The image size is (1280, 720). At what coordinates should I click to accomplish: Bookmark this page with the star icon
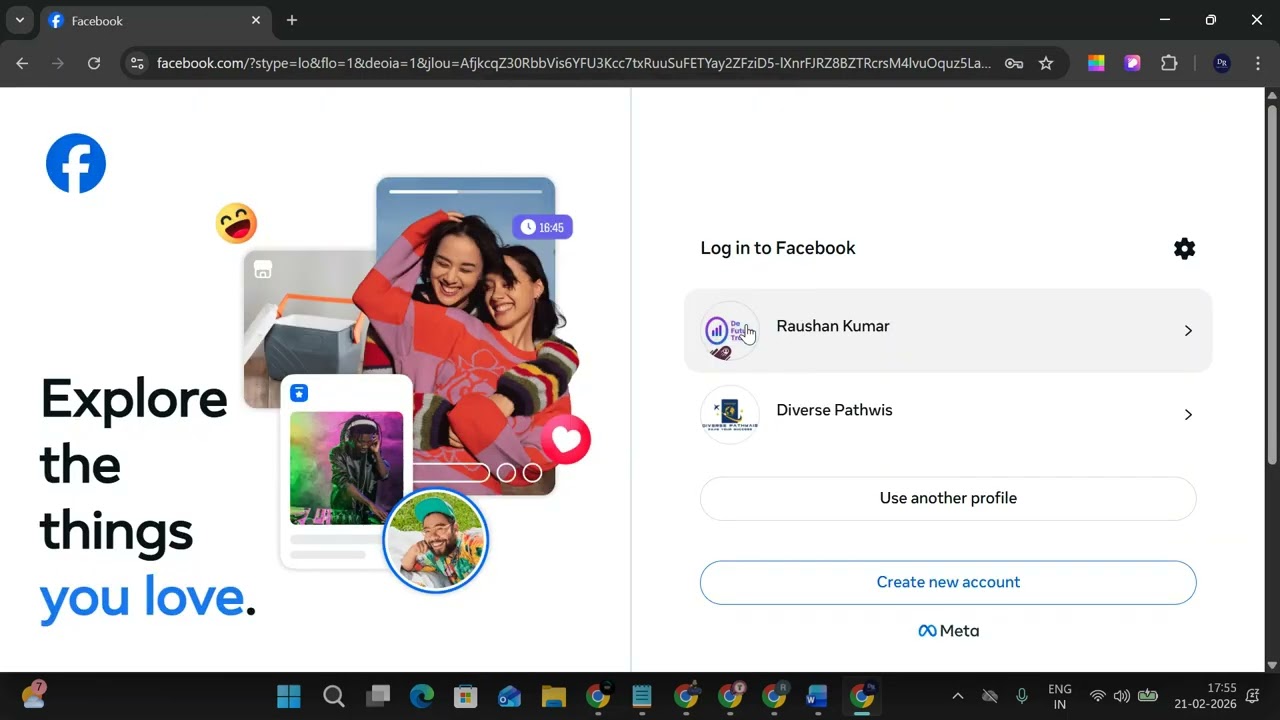pos(1046,63)
